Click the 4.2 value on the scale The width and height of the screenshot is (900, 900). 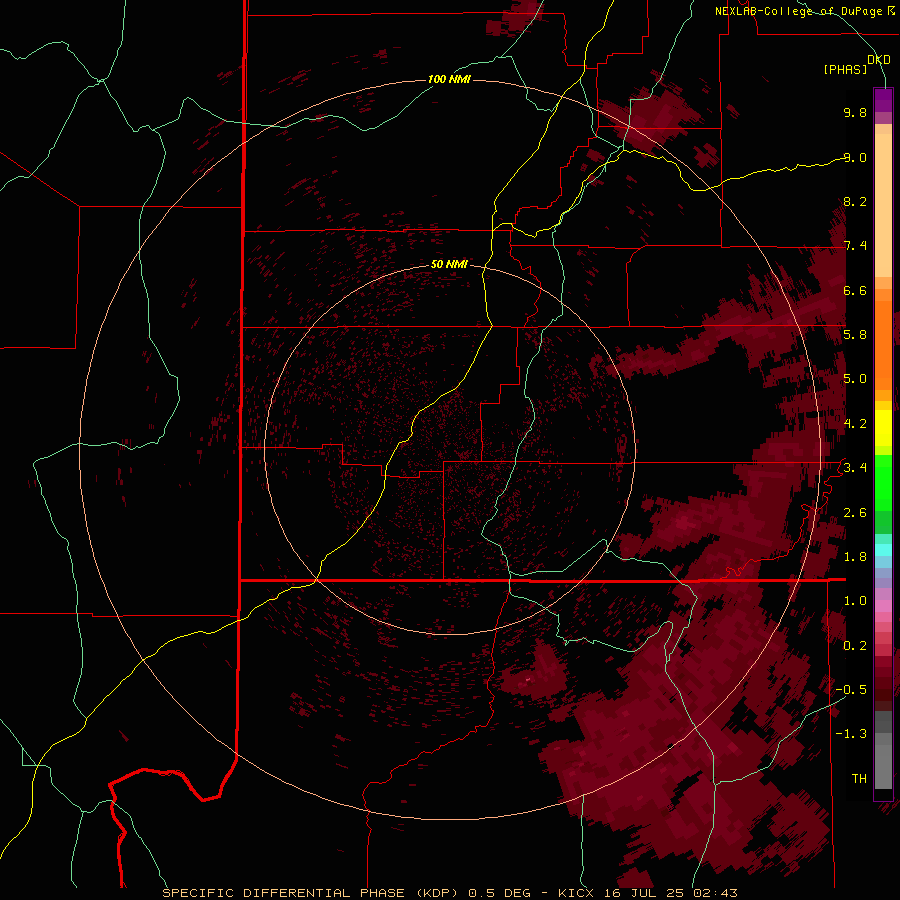pos(855,424)
